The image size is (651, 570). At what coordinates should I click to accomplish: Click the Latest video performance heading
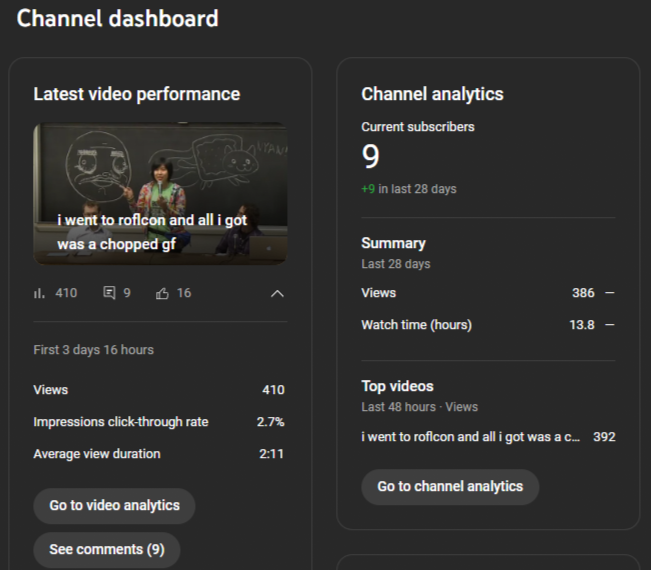click(136, 94)
